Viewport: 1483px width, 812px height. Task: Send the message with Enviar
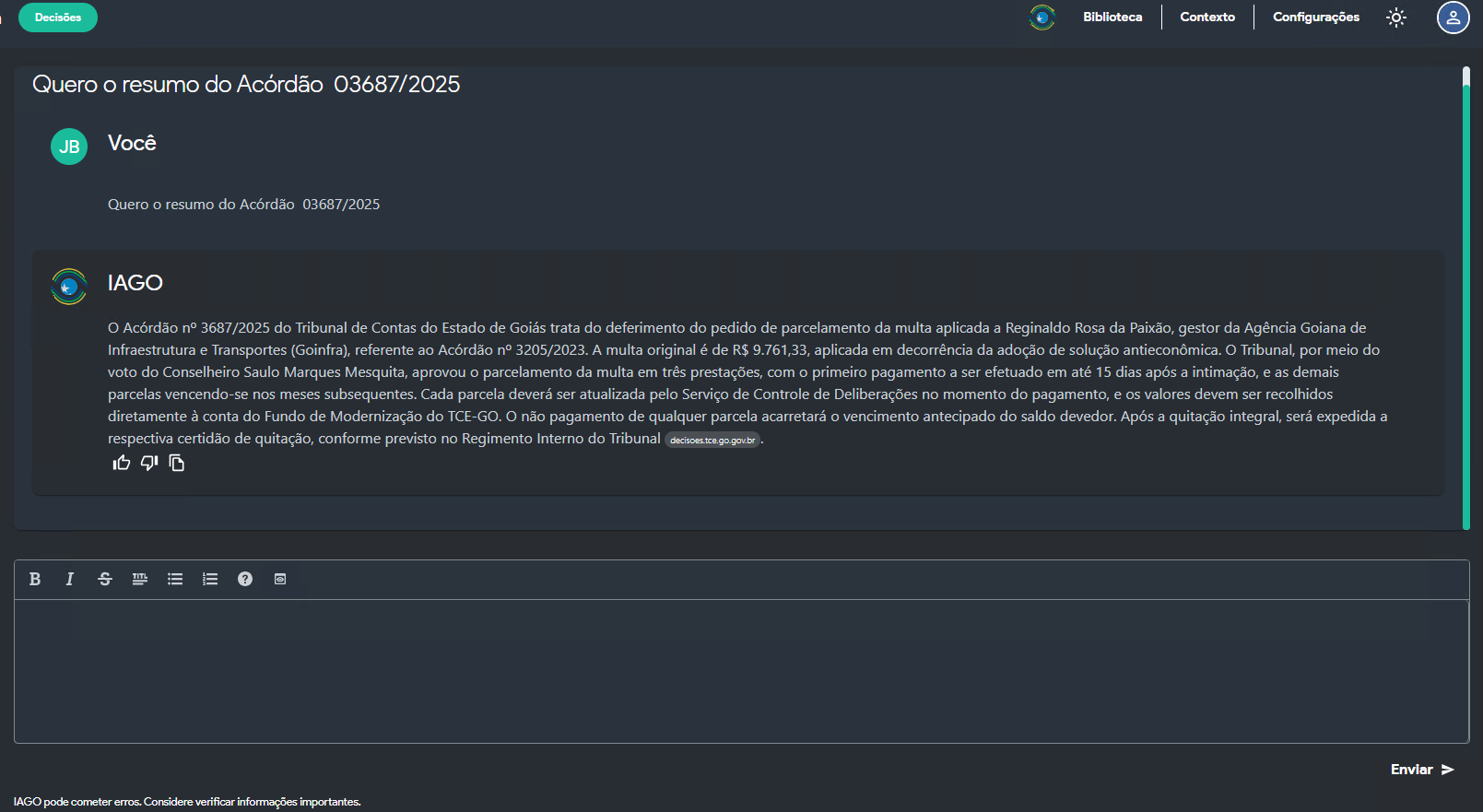[1422, 770]
